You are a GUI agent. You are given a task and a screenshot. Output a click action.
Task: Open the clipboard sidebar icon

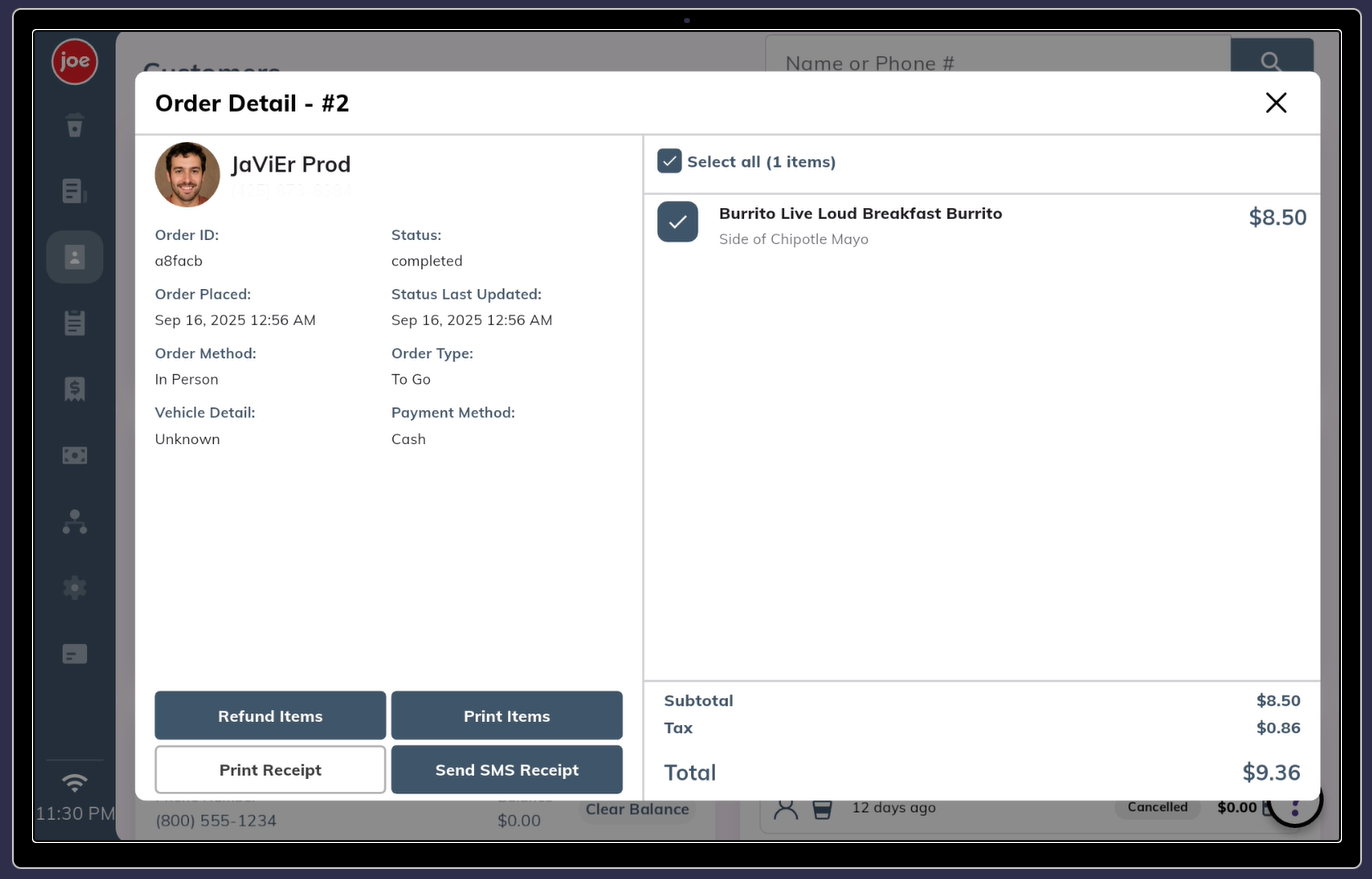tap(75, 323)
